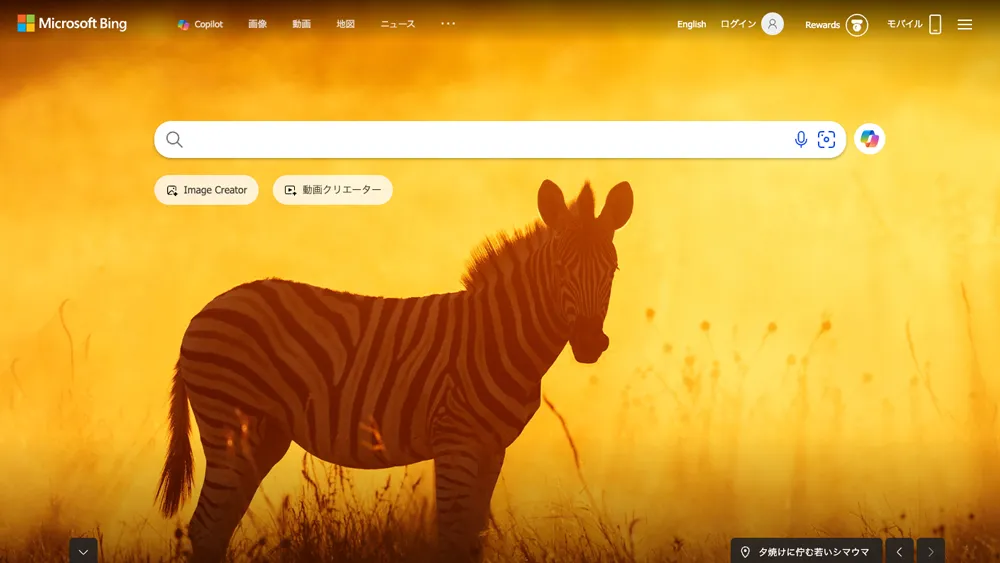Expand the bottom down-chevron panel
This screenshot has width=1000, height=563.
click(84, 551)
